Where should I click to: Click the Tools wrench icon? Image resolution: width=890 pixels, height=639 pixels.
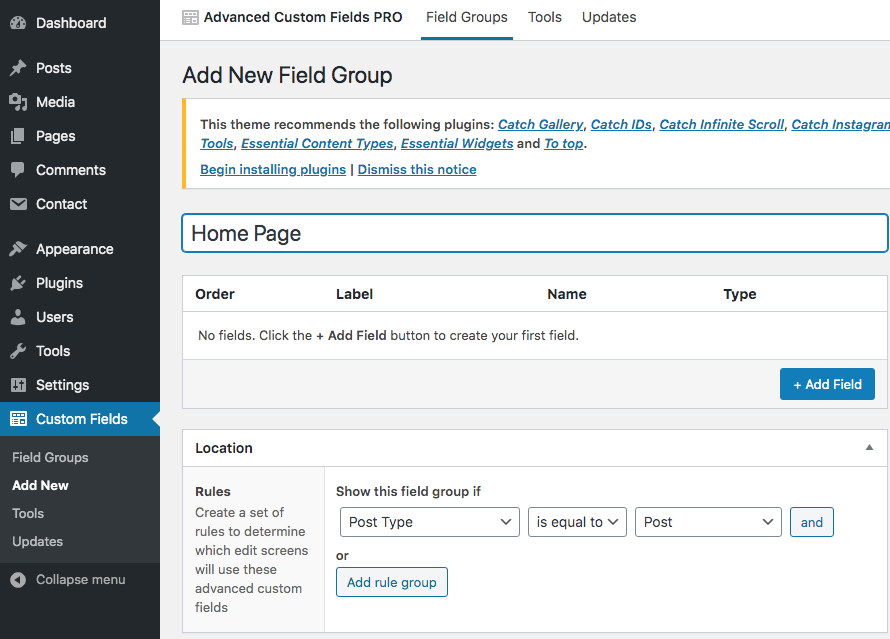18,351
